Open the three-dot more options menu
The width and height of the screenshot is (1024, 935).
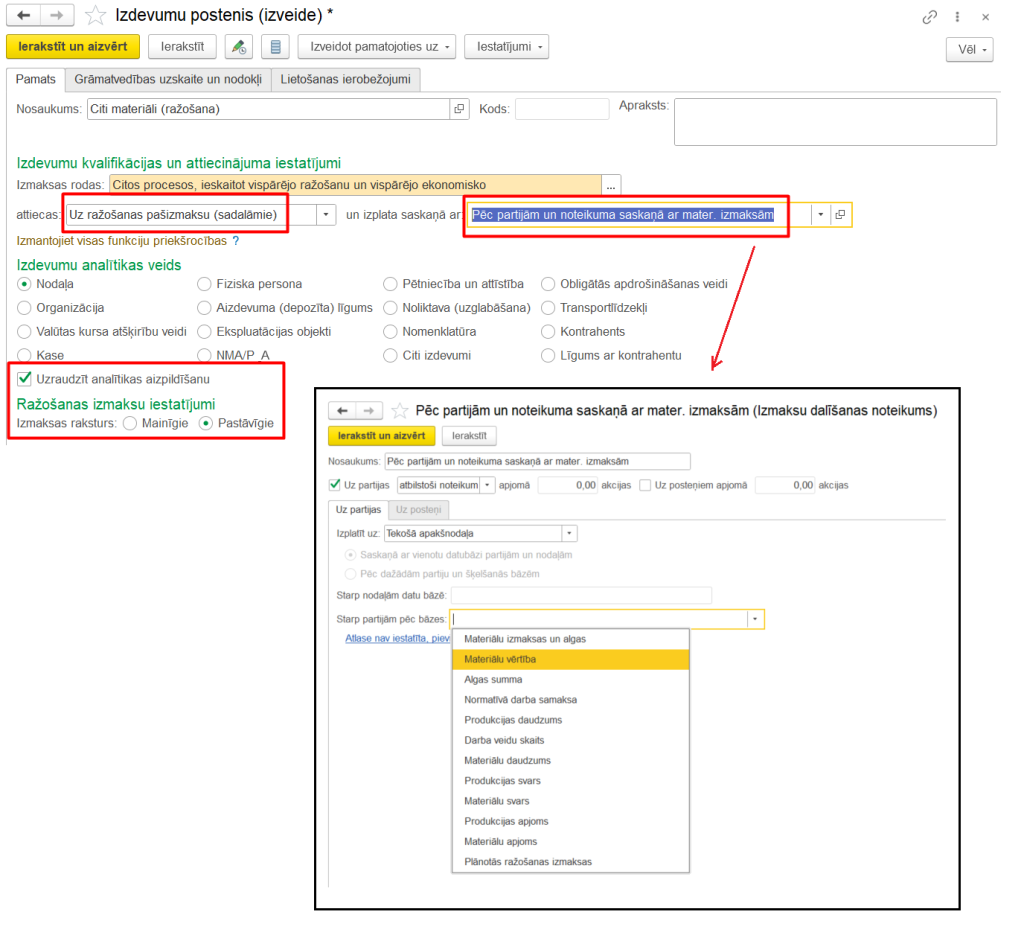point(958,17)
